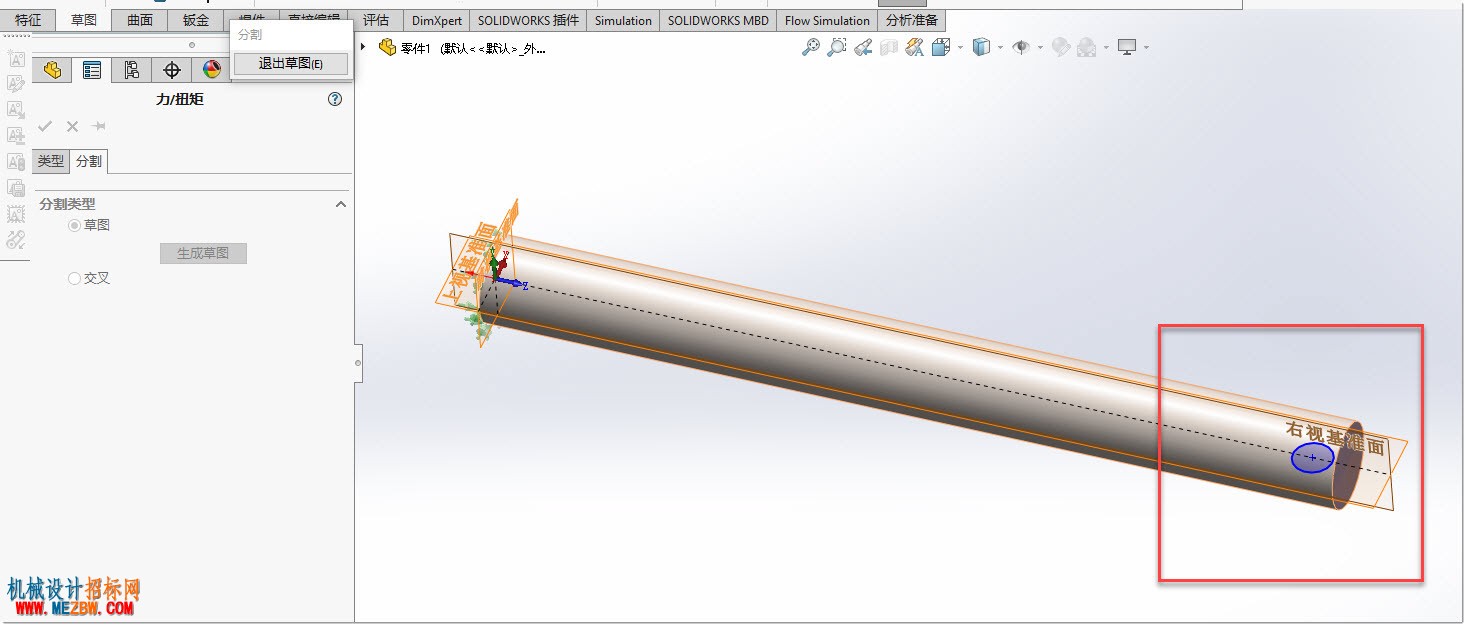The width and height of the screenshot is (1467, 627).
Task: Confirm with the green checkmark OK icon
Action: pos(45,126)
